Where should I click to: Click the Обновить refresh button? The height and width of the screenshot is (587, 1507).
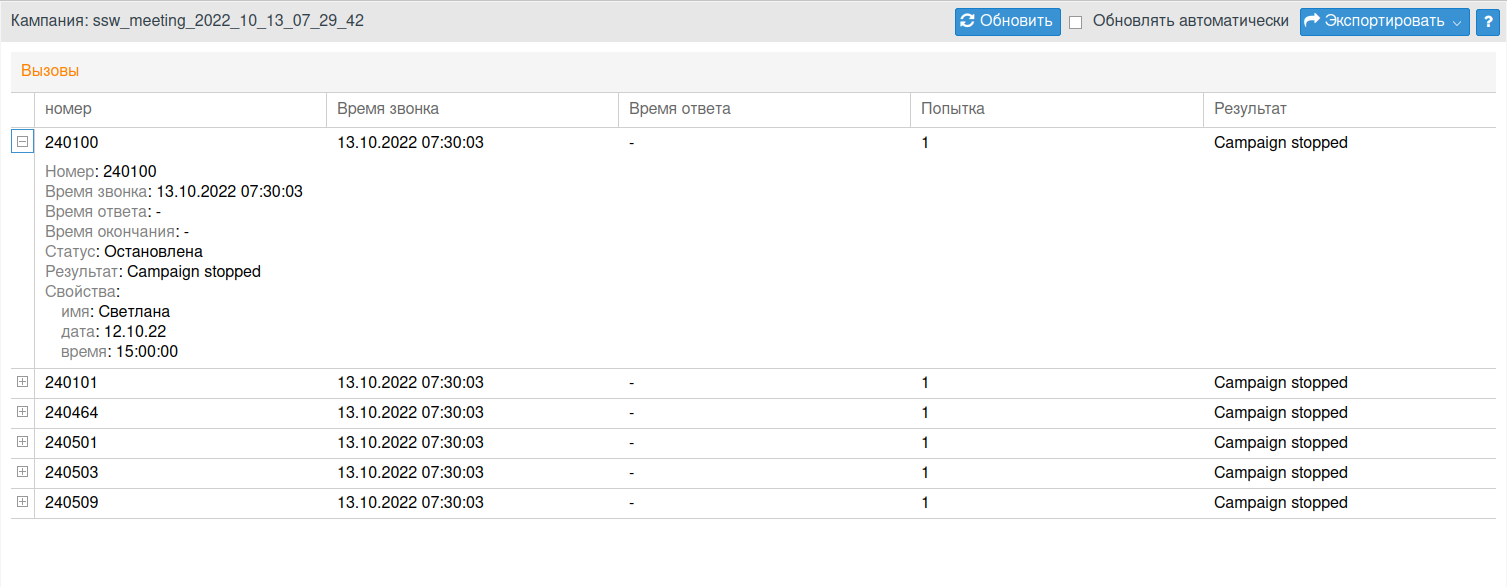point(1007,21)
